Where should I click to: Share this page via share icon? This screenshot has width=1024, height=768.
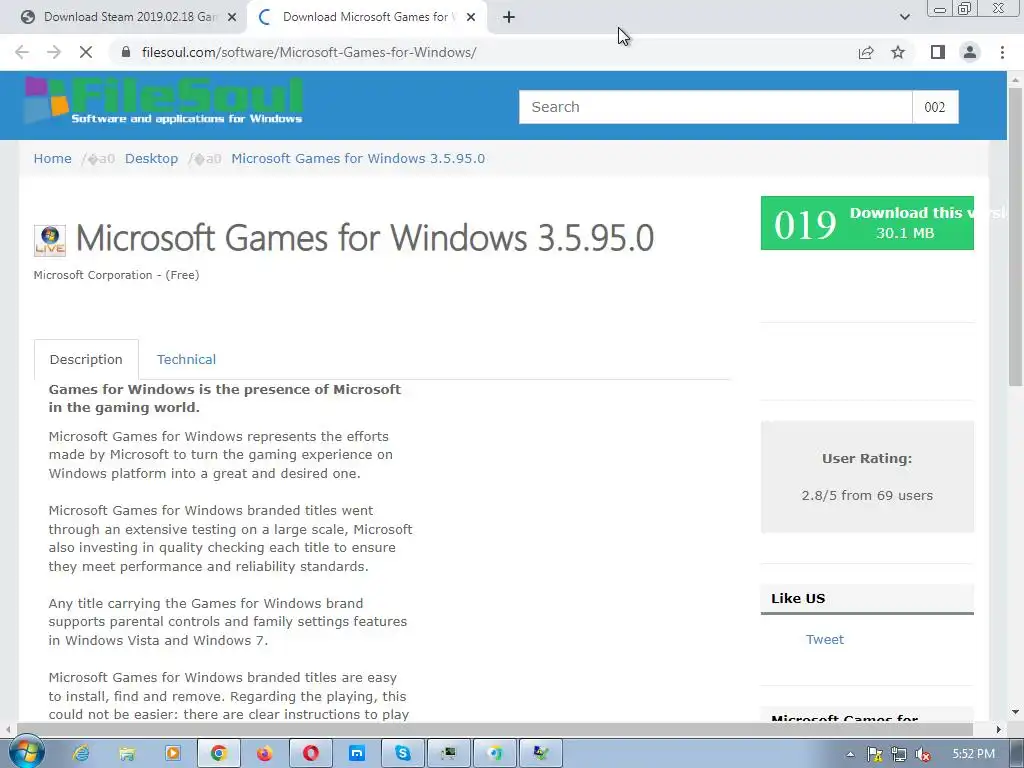tap(866, 52)
